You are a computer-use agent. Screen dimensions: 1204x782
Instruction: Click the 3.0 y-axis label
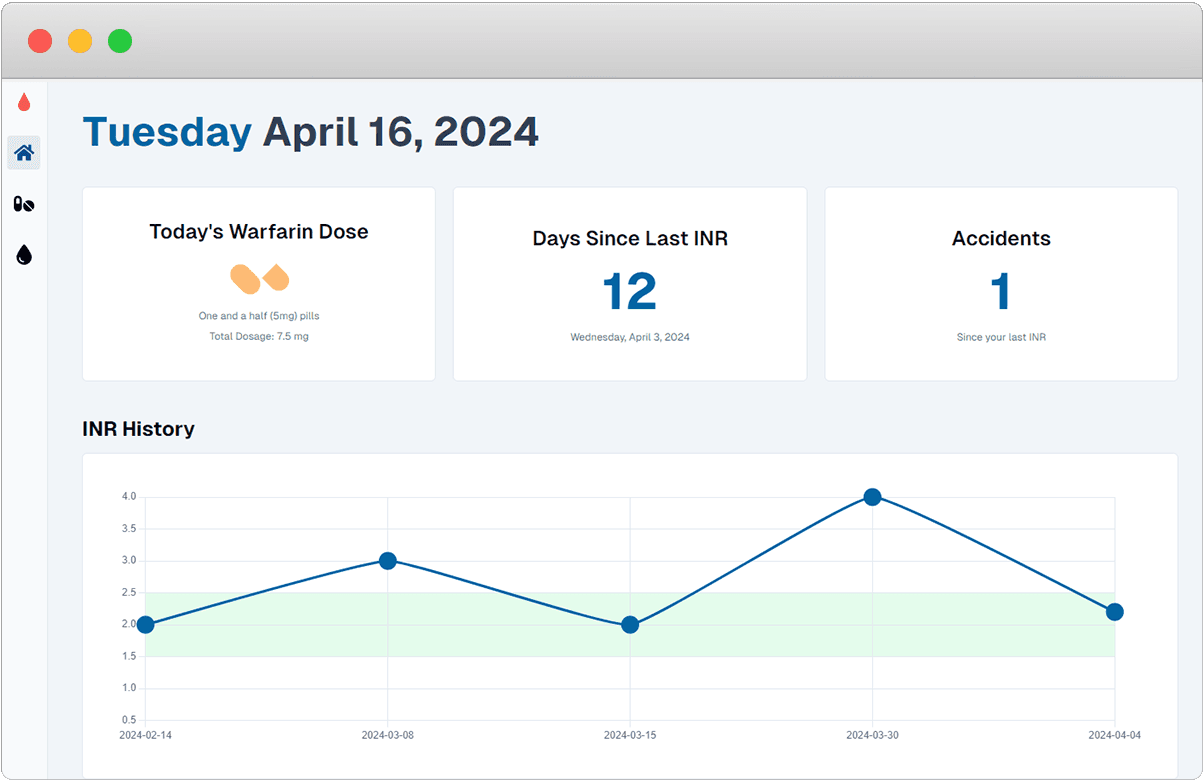[x=129, y=561]
